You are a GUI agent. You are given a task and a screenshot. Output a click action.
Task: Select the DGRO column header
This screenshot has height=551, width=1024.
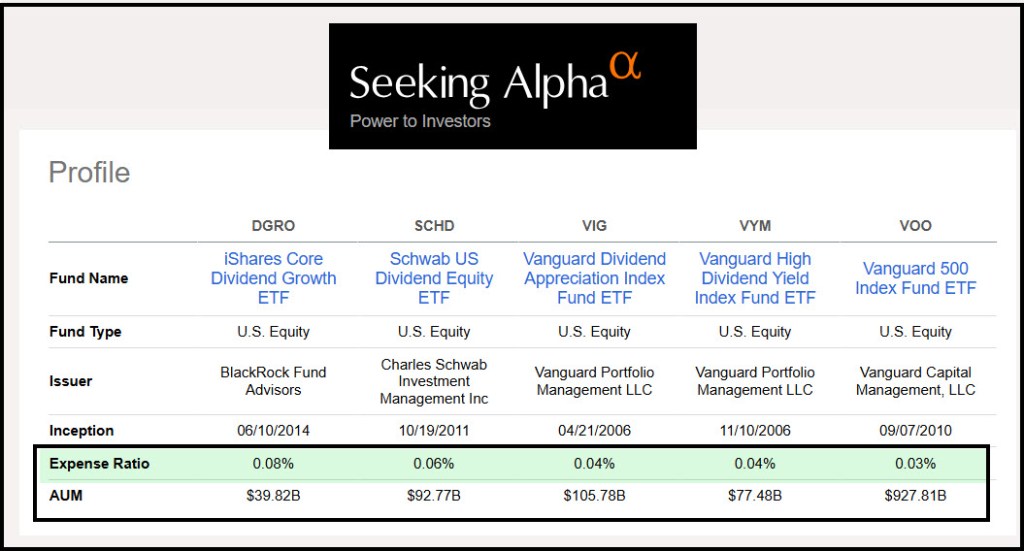pyautogui.click(x=273, y=226)
